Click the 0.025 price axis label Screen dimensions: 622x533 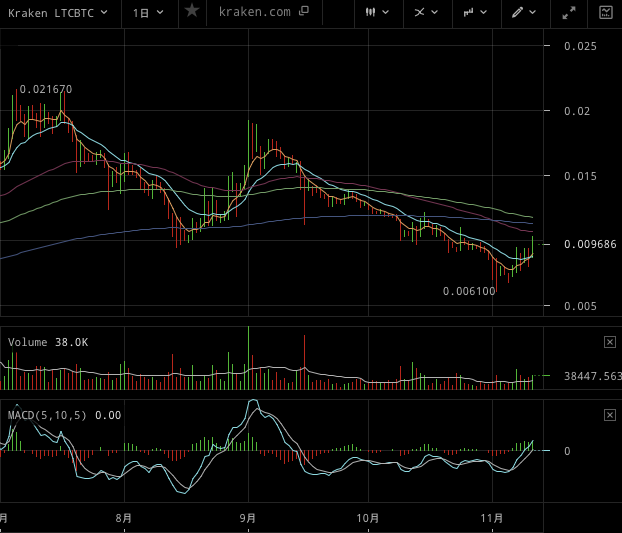(580, 46)
